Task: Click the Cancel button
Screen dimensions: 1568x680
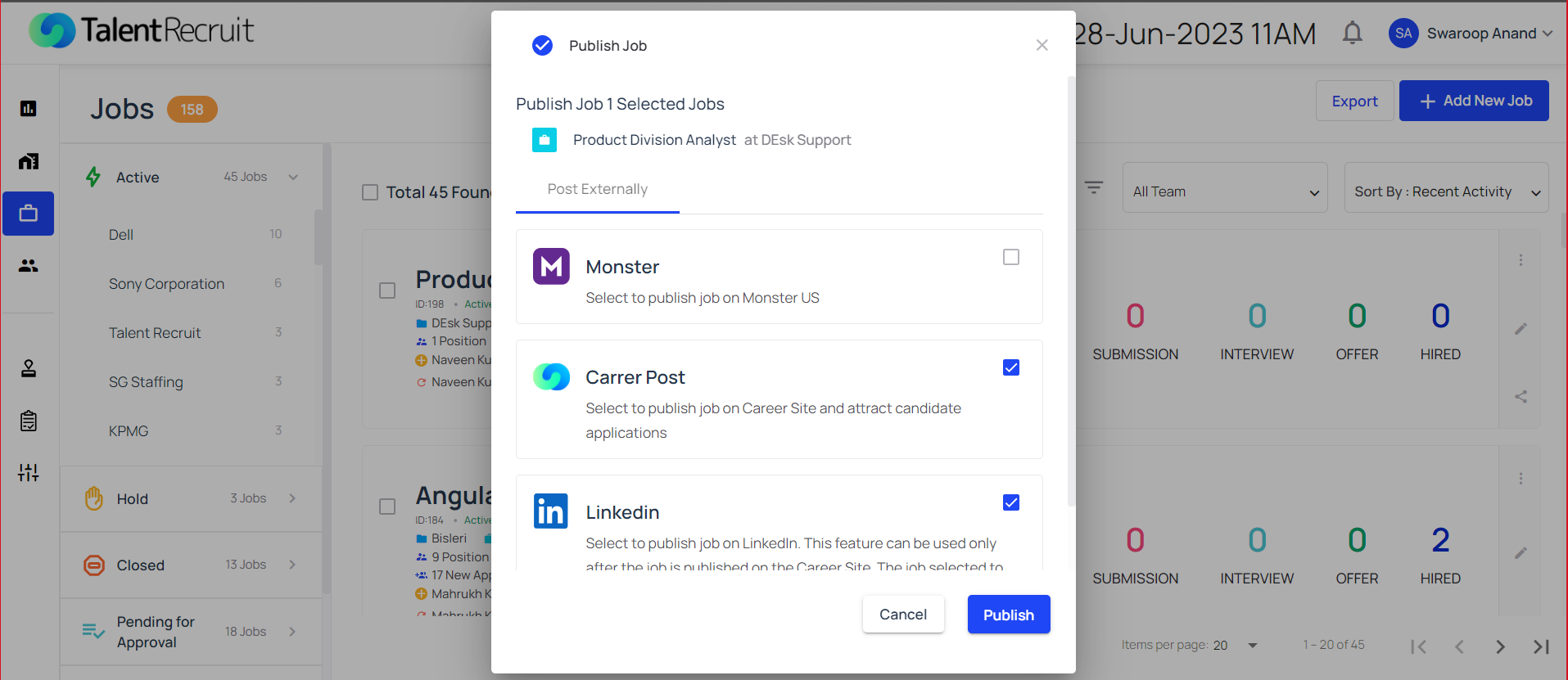Action: [903, 615]
